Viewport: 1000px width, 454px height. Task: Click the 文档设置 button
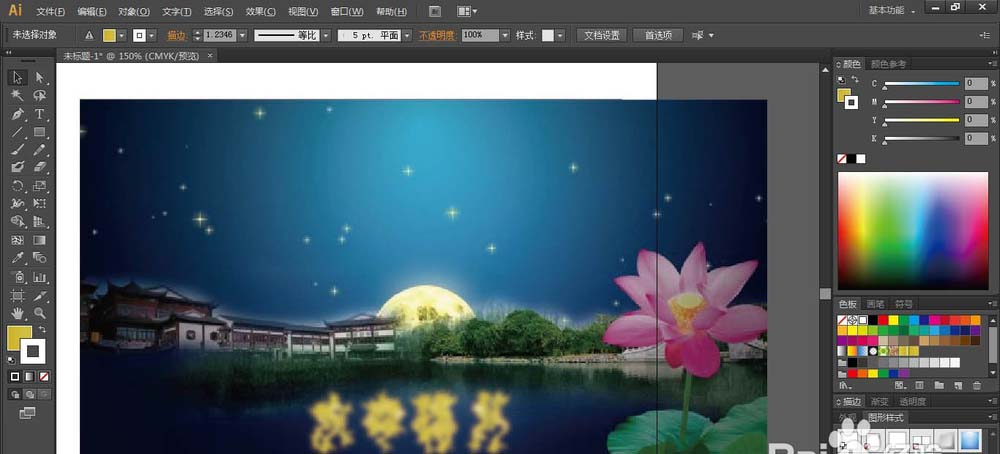[602, 36]
